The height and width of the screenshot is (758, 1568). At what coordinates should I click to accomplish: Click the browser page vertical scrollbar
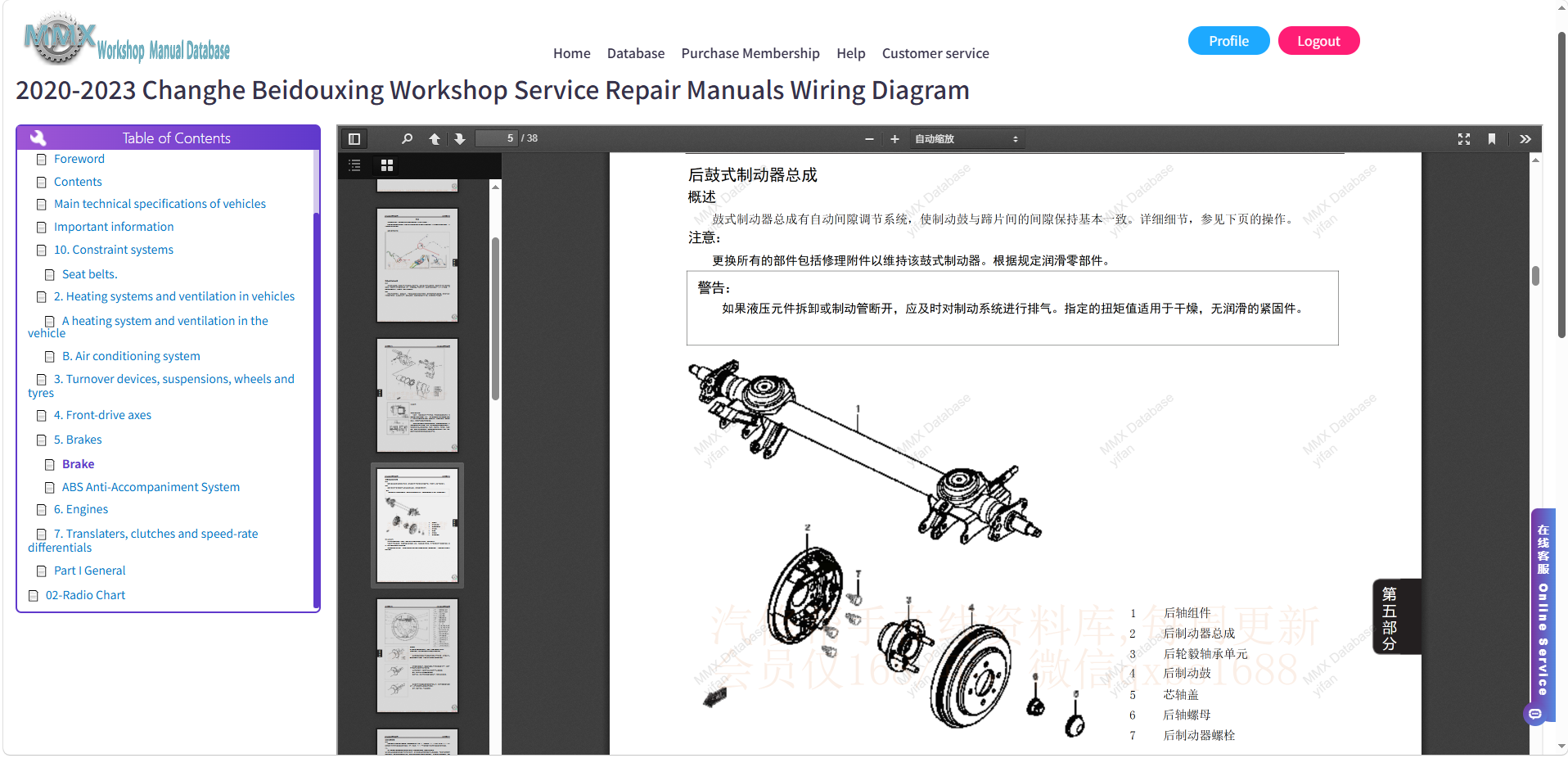[1561, 184]
